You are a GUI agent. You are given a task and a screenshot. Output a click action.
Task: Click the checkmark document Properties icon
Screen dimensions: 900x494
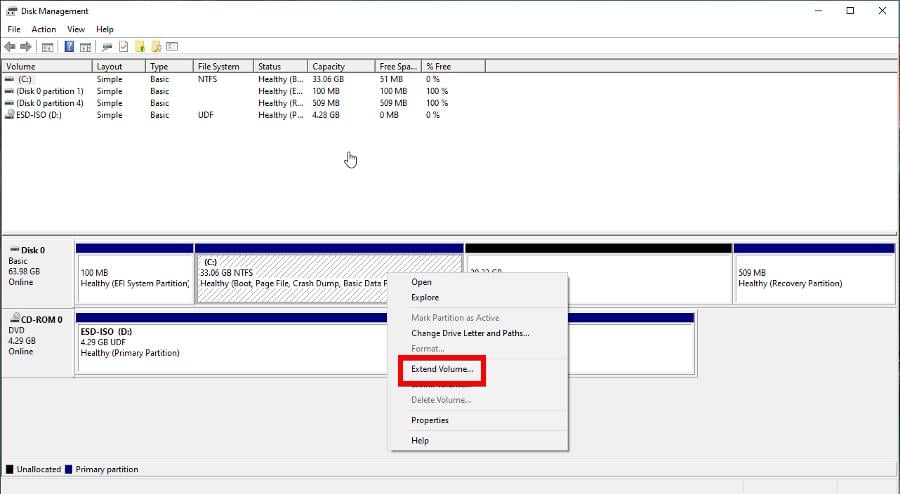[123, 47]
